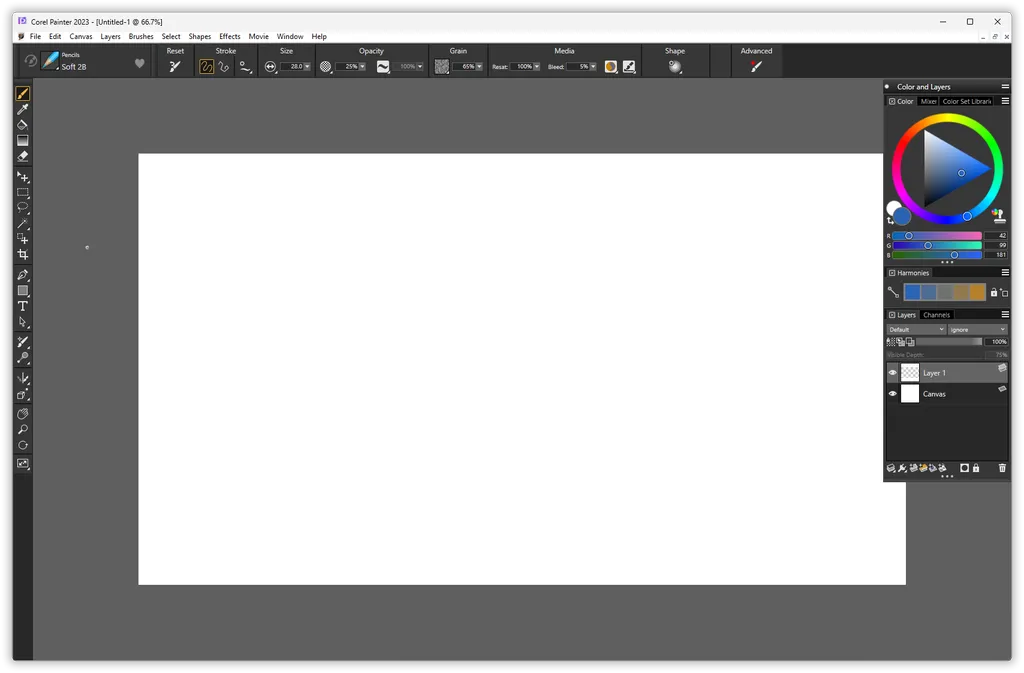Click the delete layer trash icon
1024x673 pixels.
(x=1002, y=468)
